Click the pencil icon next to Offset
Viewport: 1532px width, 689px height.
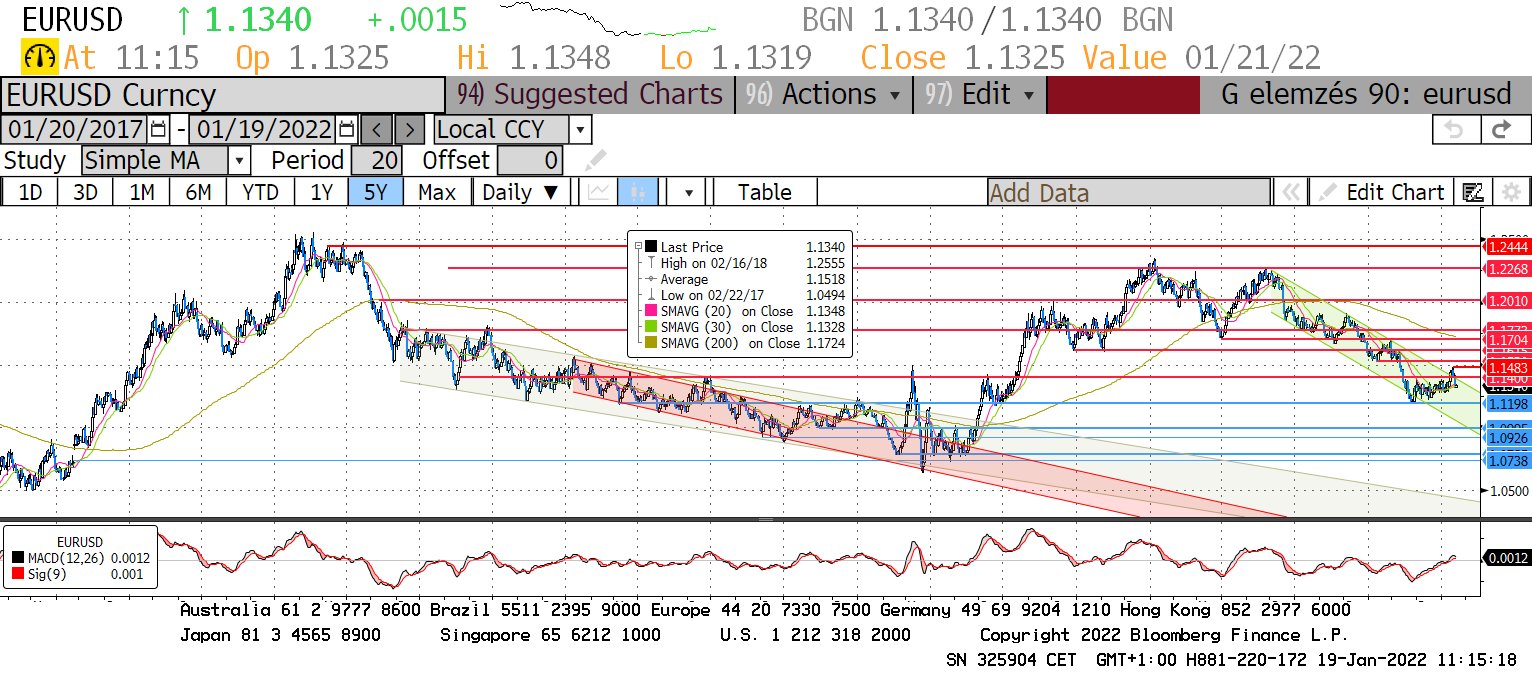(596, 160)
